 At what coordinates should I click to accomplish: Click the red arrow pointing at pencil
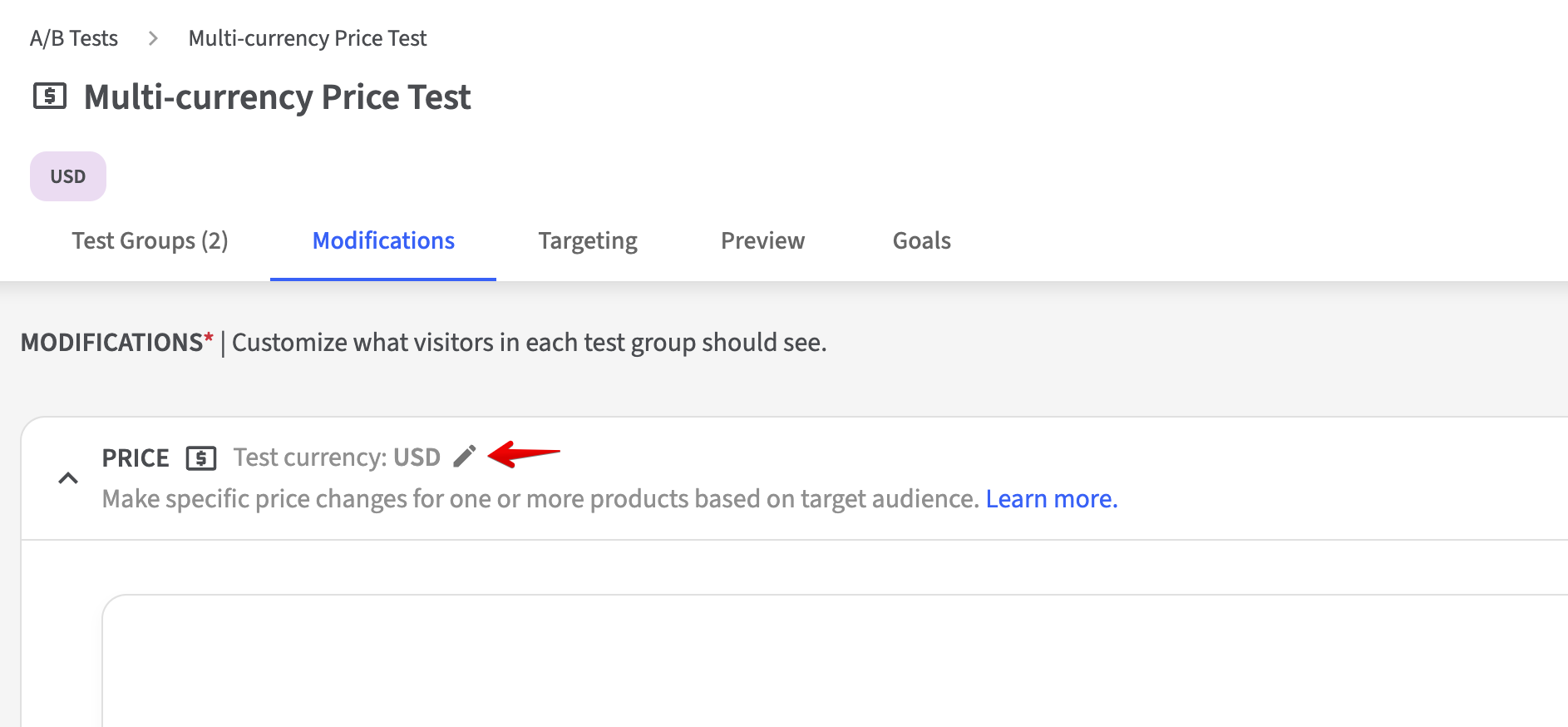tap(524, 454)
